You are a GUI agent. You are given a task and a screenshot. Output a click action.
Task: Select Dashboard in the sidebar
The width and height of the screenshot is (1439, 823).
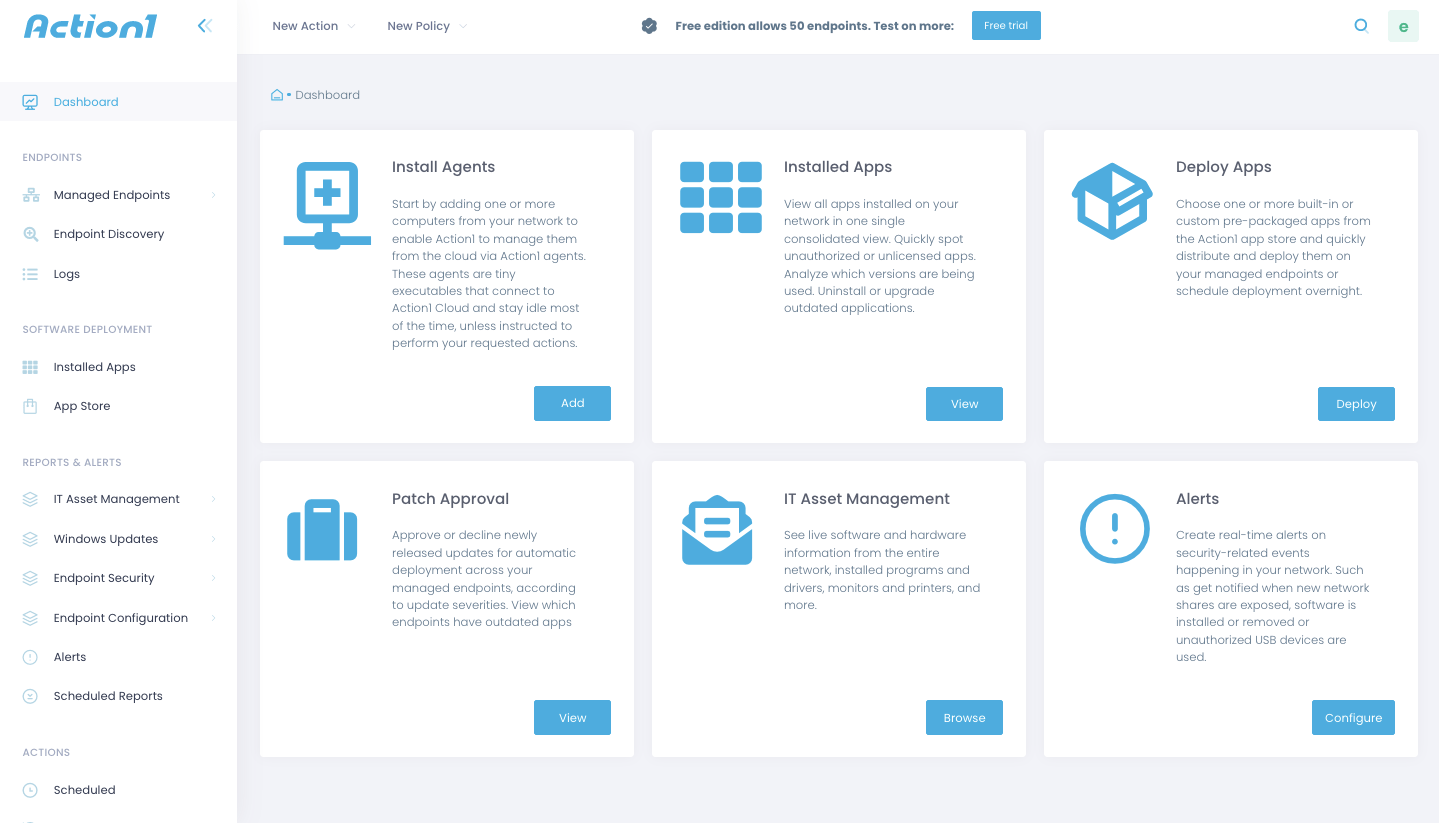tap(118, 102)
